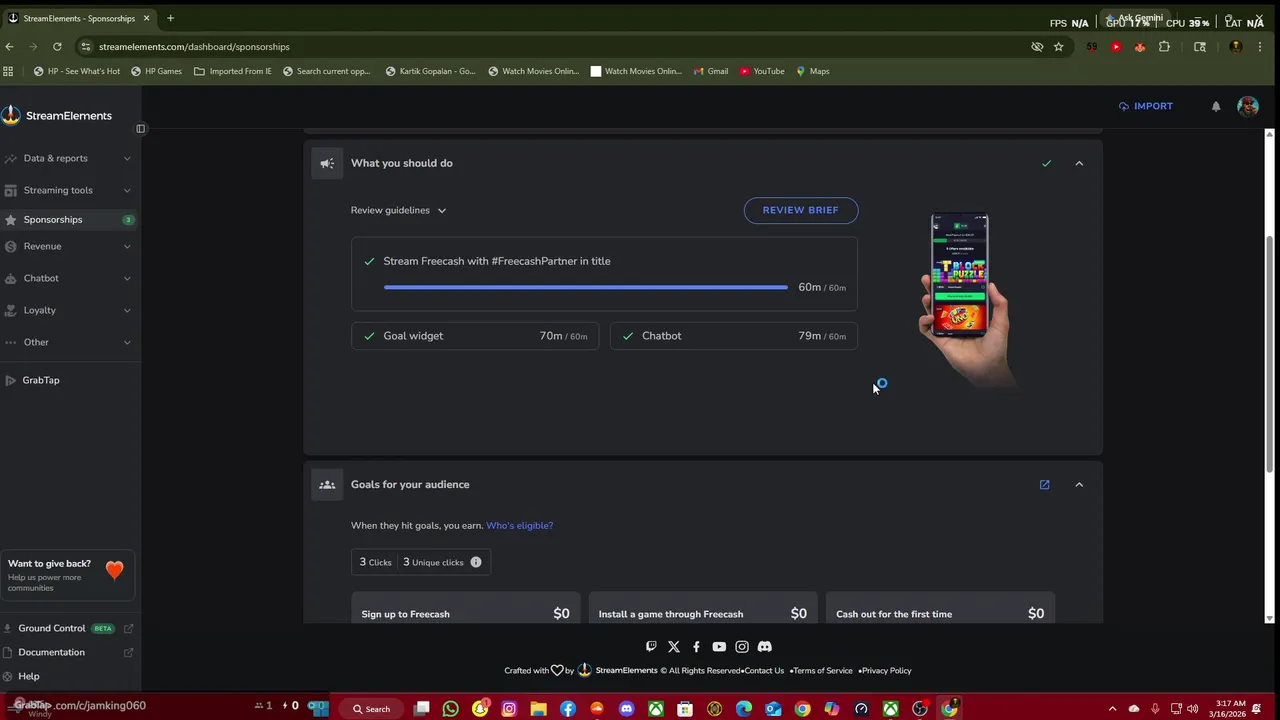1280x720 pixels.
Task: Click the audience icon beside Goals for your audience
Action: click(327, 484)
